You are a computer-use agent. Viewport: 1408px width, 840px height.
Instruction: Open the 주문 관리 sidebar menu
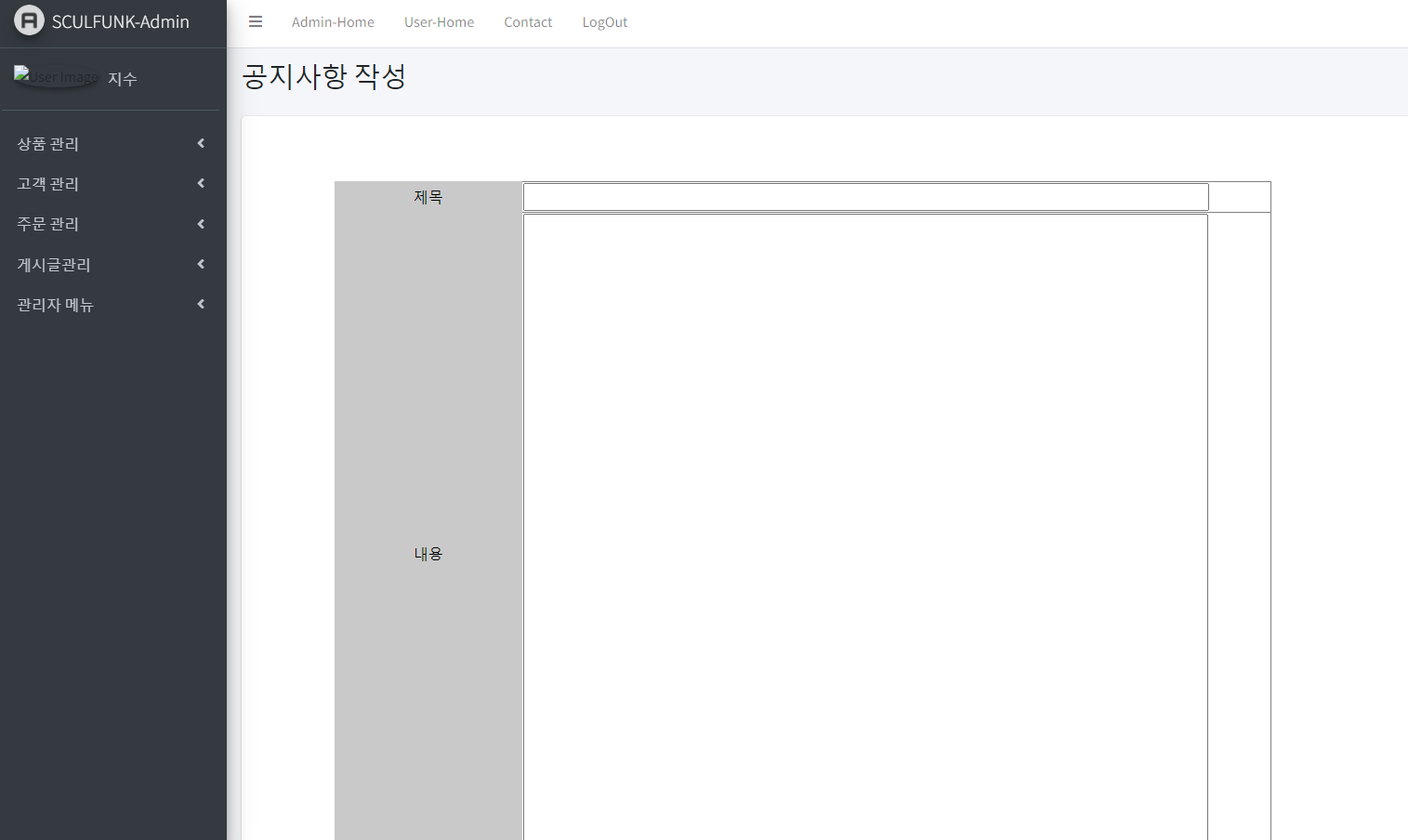(112, 224)
